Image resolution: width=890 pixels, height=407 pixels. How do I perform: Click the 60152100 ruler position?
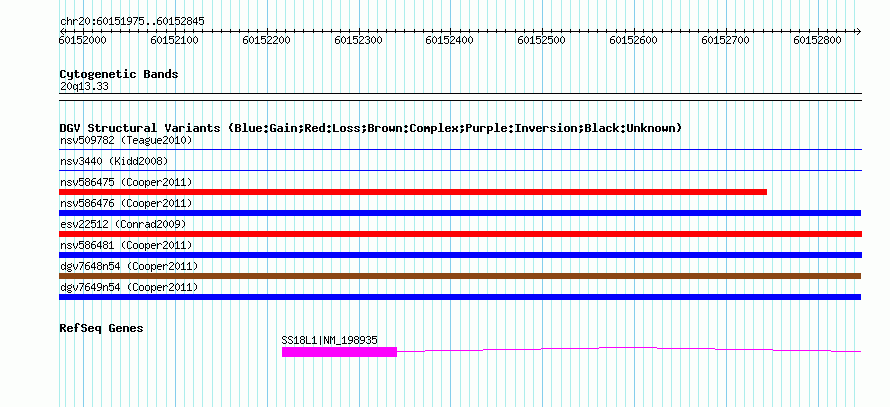(x=174, y=40)
